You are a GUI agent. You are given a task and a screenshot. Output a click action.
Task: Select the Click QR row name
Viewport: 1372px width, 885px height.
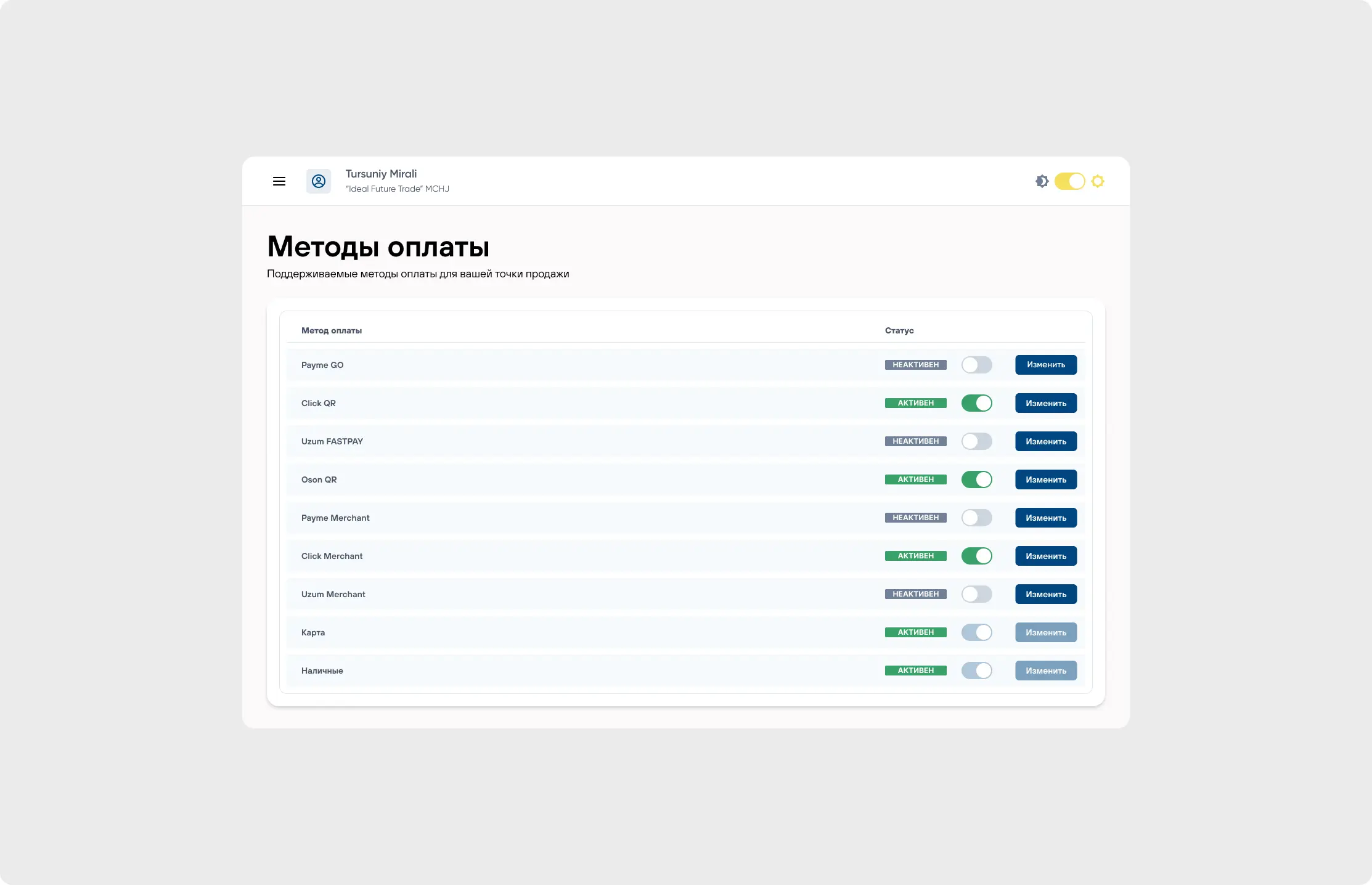319,403
